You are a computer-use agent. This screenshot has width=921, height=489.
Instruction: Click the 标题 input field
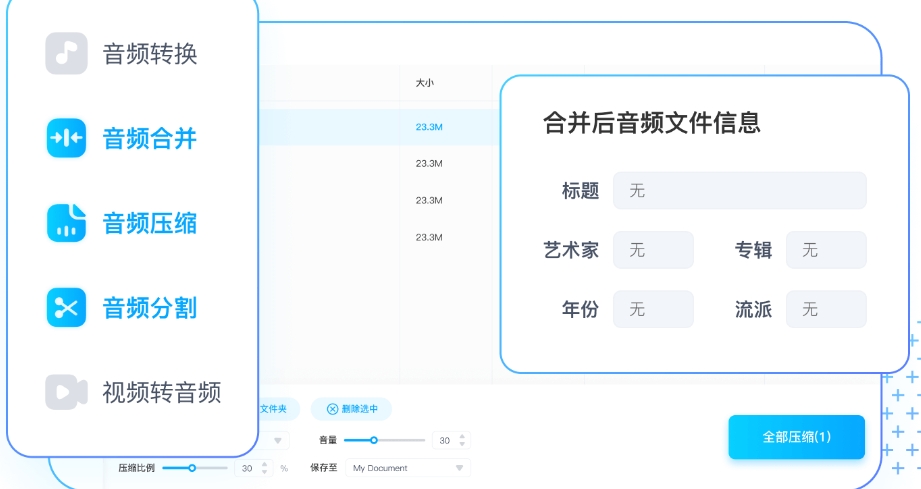(740, 190)
